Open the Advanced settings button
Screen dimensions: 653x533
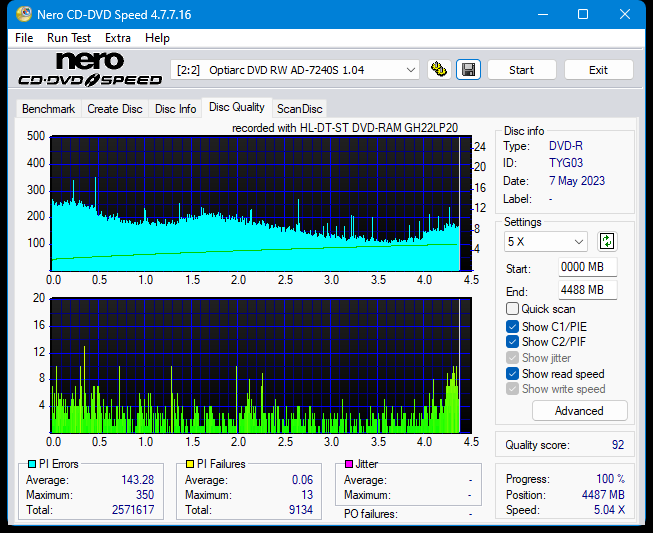[579, 411]
